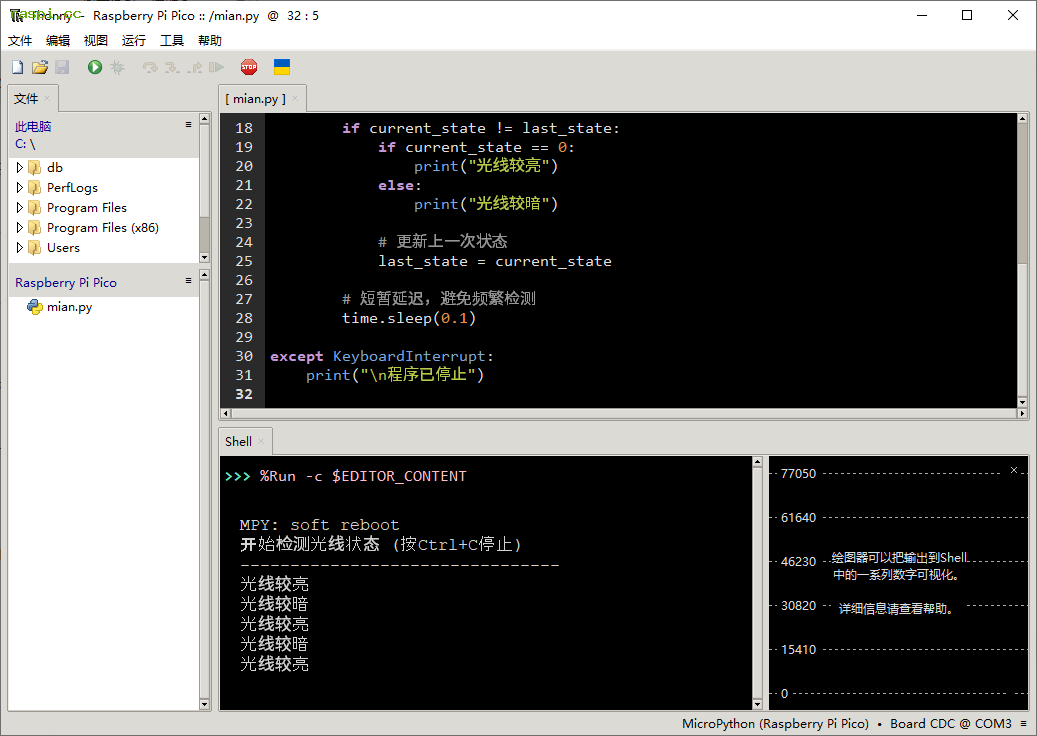Expand the Users folder node
This screenshot has width=1037, height=736.
pos(20,248)
